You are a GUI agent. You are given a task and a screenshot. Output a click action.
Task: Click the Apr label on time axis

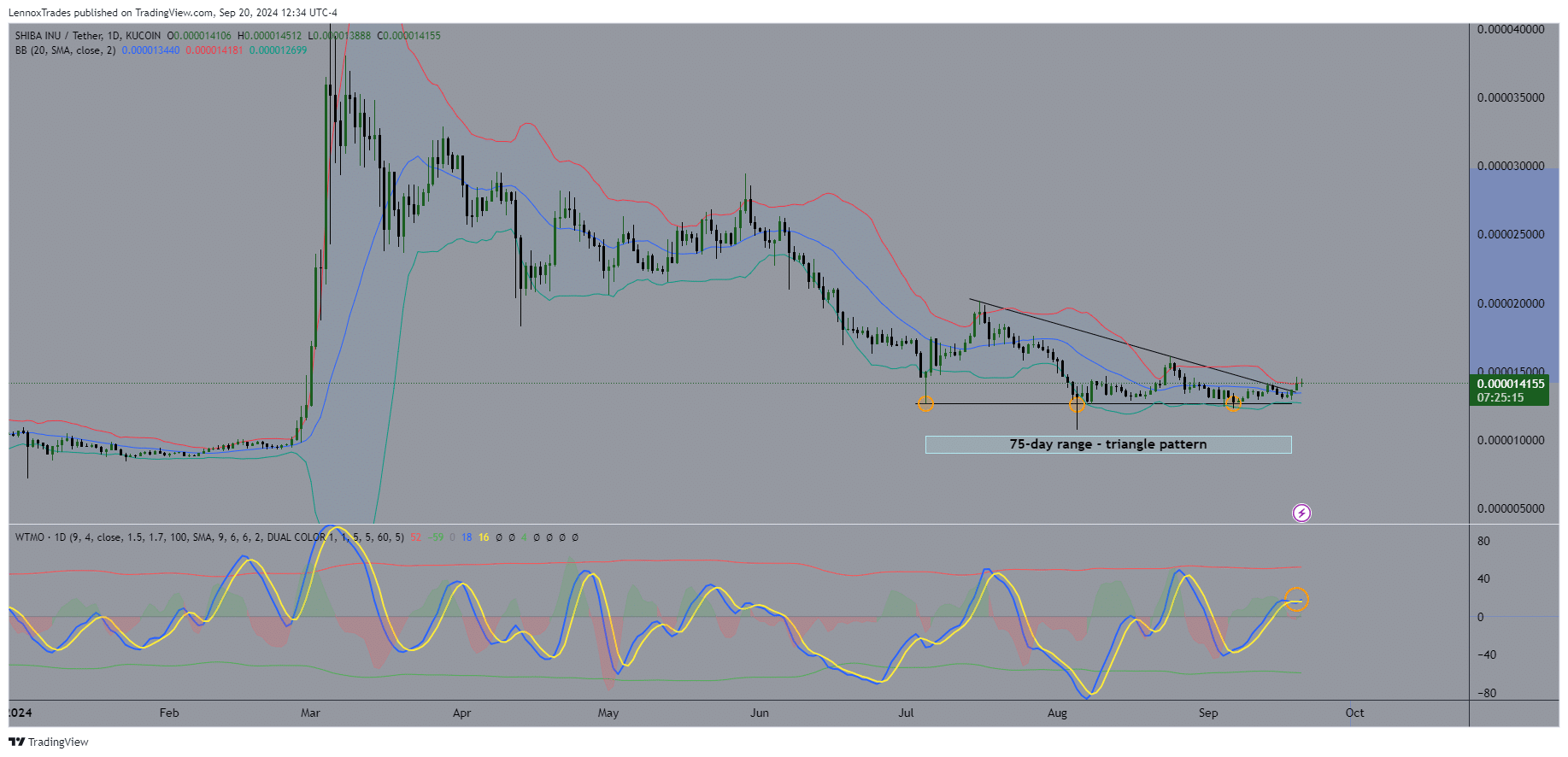[461, 713]
